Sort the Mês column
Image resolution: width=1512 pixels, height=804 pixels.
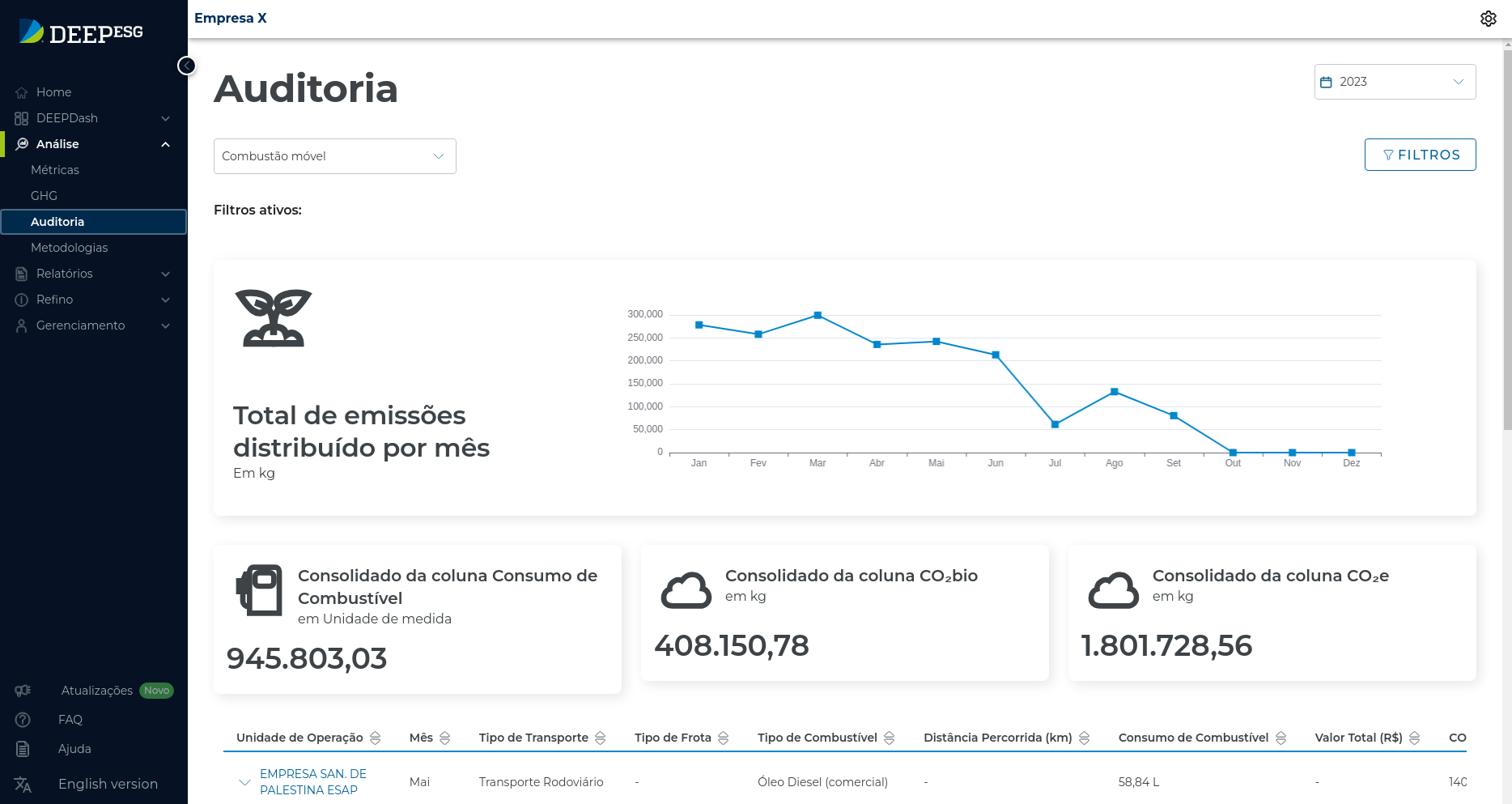[x=445, y=738]
